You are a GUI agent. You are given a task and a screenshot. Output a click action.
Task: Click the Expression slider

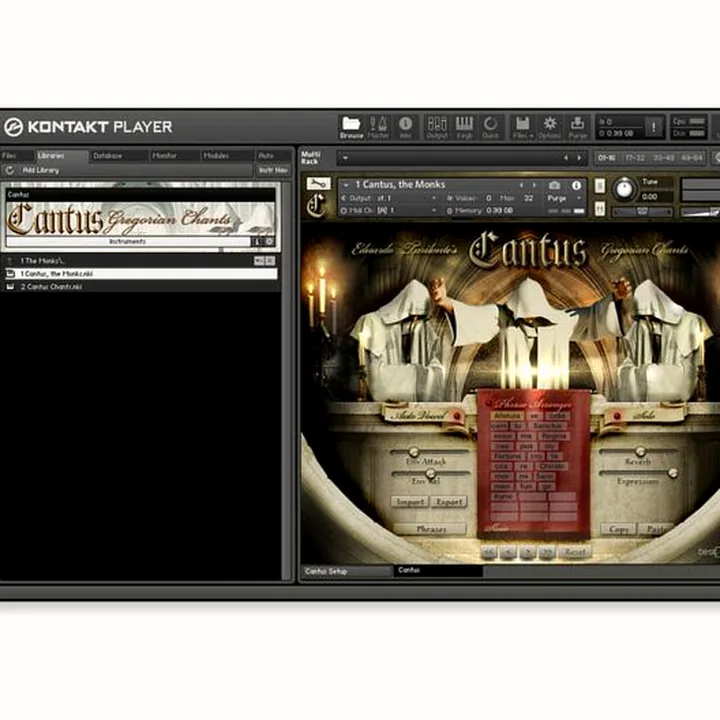638,472
